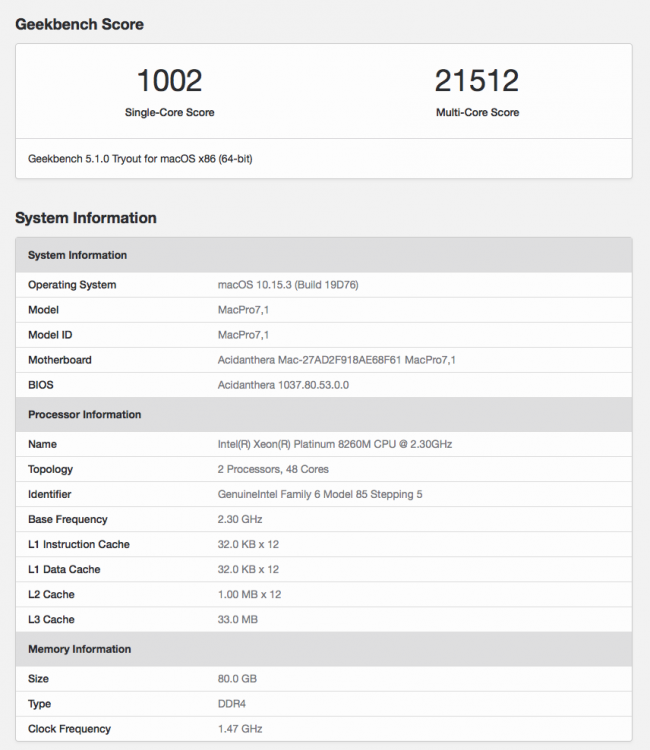Click the Single-Core Score value 1002
This screenshot has height=750, width=650.
click(x=169, y=80)
